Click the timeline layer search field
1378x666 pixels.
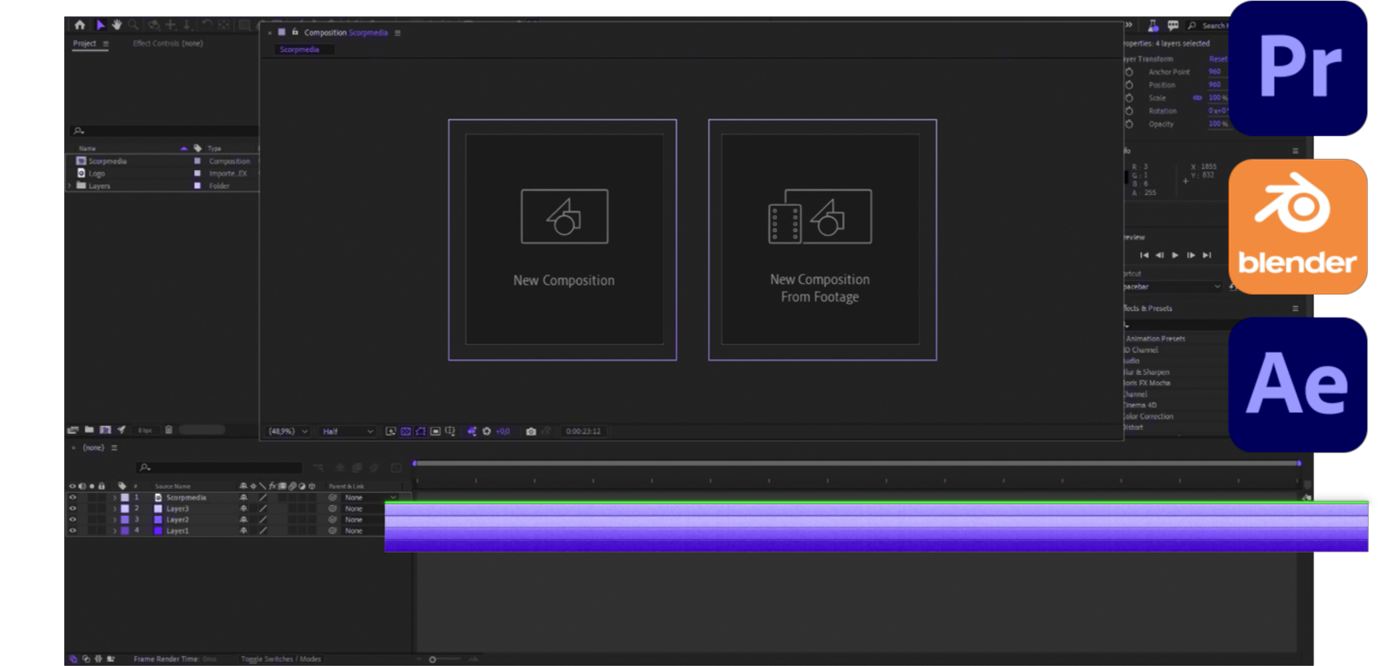point(219,467)
